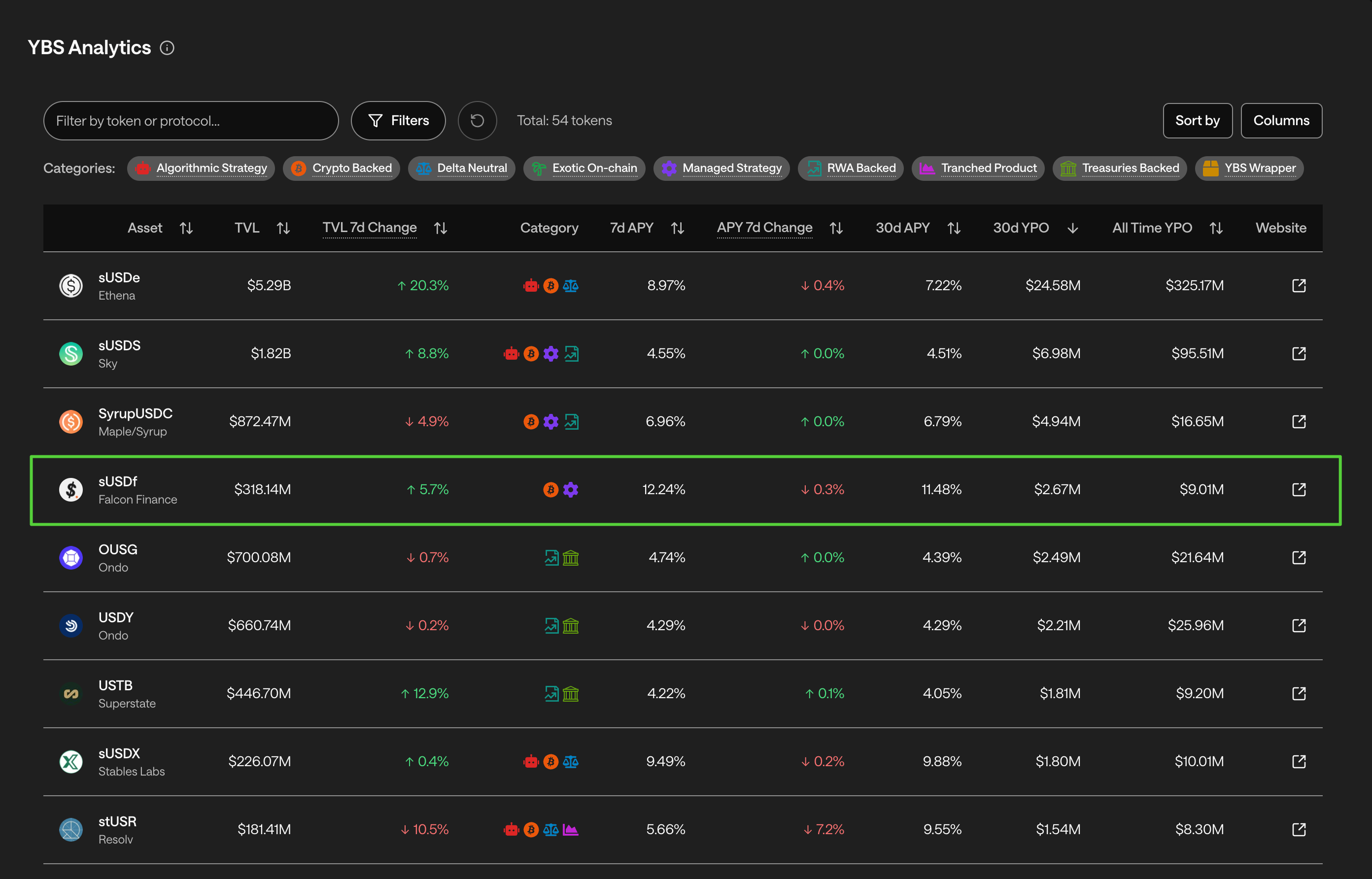Click the Falcon Finance protocol name
This screenshot has height=879, width=1372.
point(137,500)
